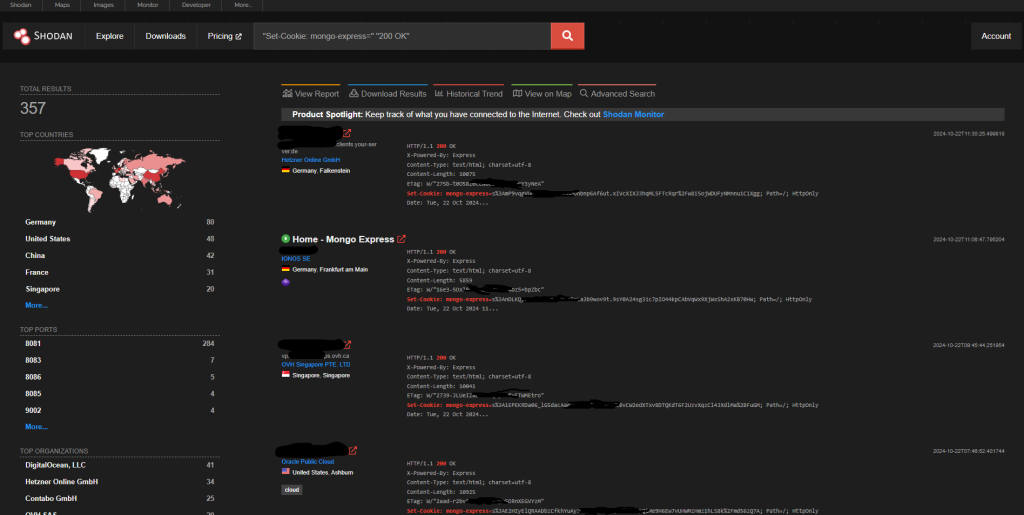This screenshot has height=515, width=1024.
Task: Click the Shodan logo icon
Action: click(22, 37)
